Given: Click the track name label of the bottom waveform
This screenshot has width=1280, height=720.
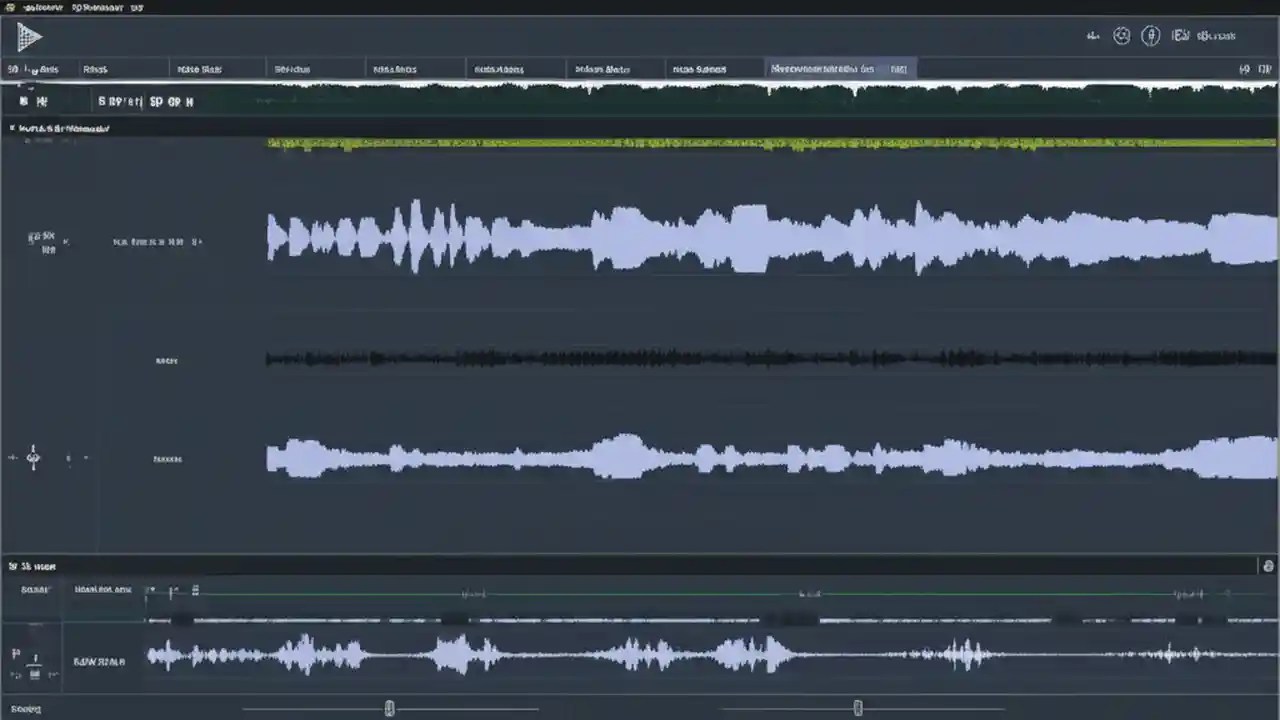Looking at the screenshot, I should click(100, 661).
